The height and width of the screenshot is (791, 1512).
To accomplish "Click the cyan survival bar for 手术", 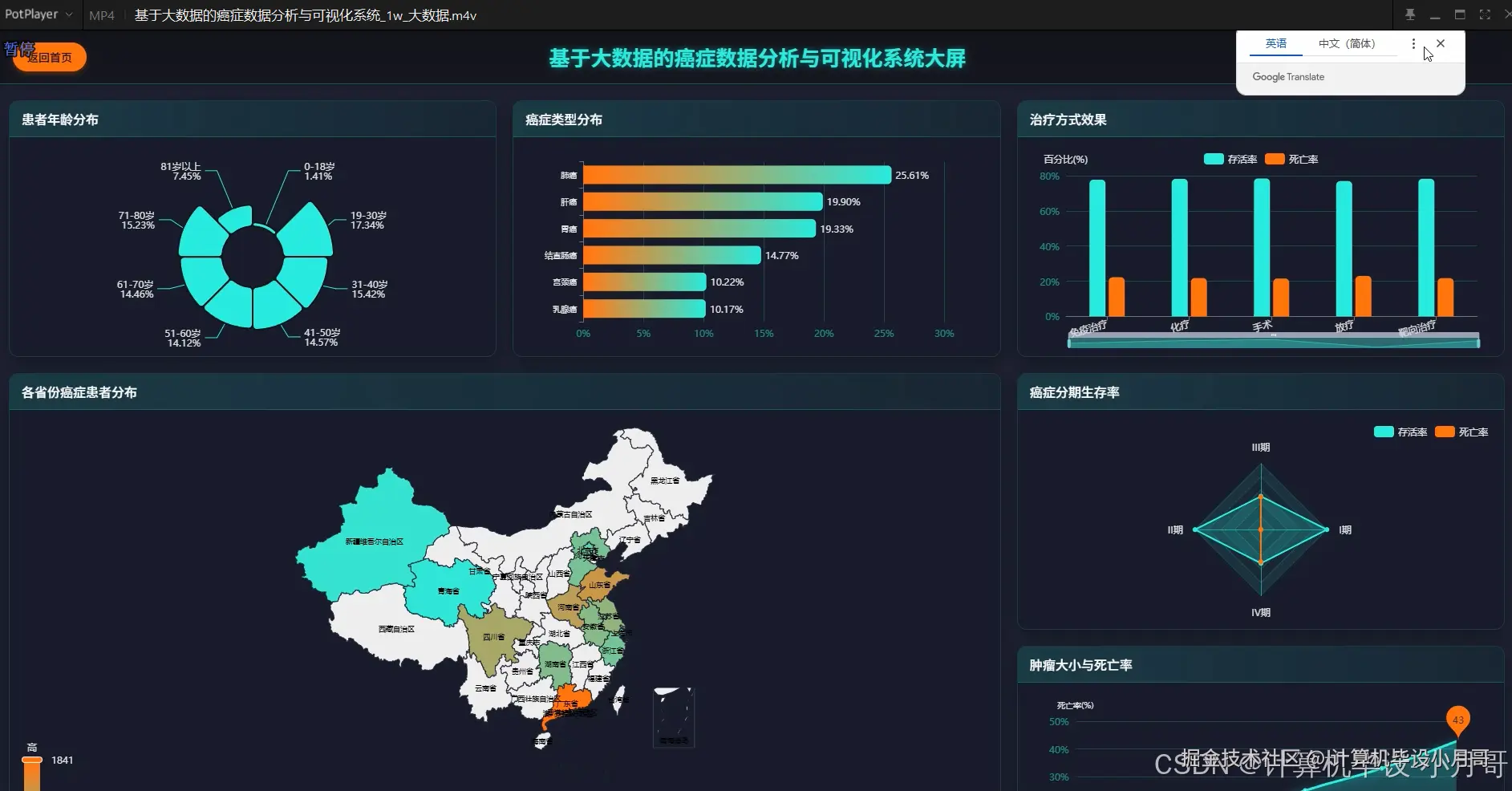I will (x=1262, y=247).
